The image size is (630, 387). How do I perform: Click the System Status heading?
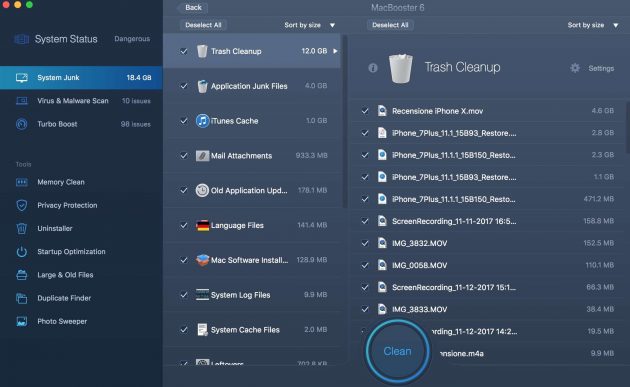pyautogui.click(x=66, y=39)
